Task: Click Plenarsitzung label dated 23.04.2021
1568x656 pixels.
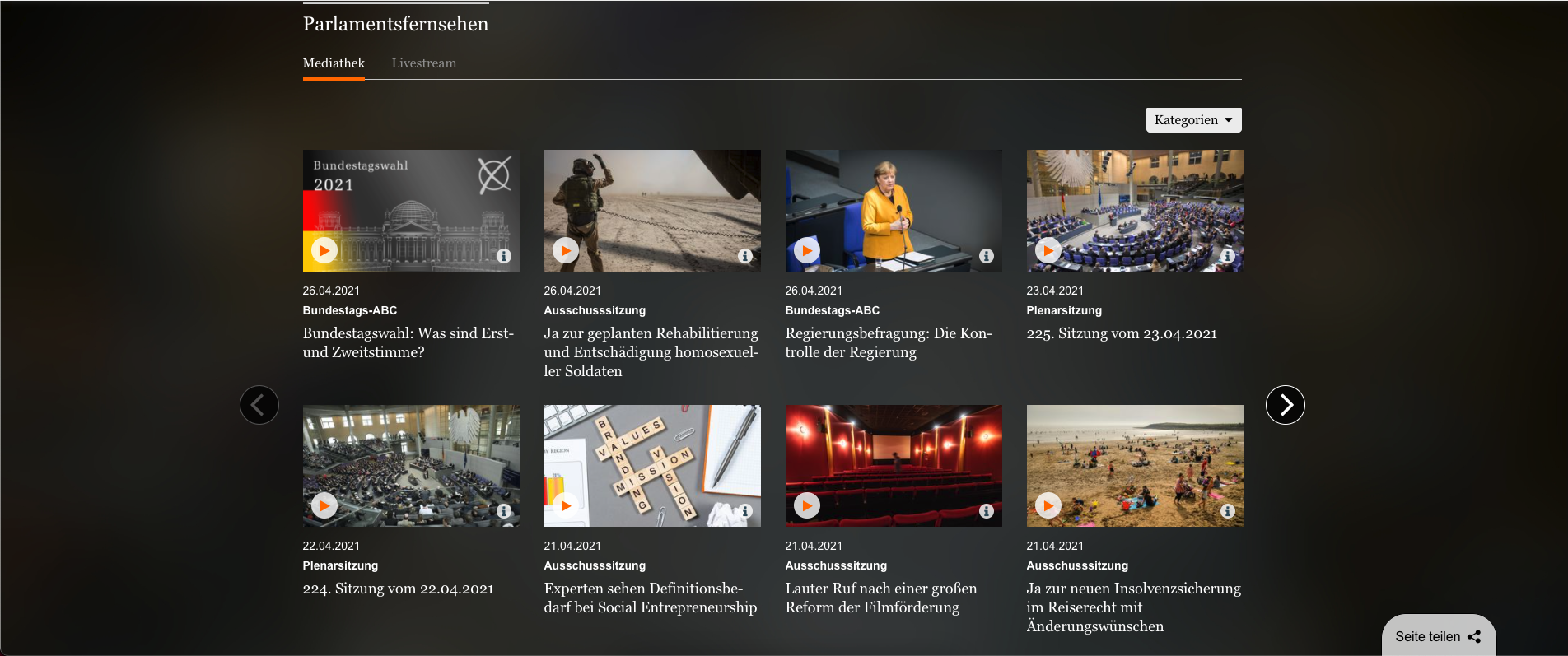Action: tap(1064, 310)
